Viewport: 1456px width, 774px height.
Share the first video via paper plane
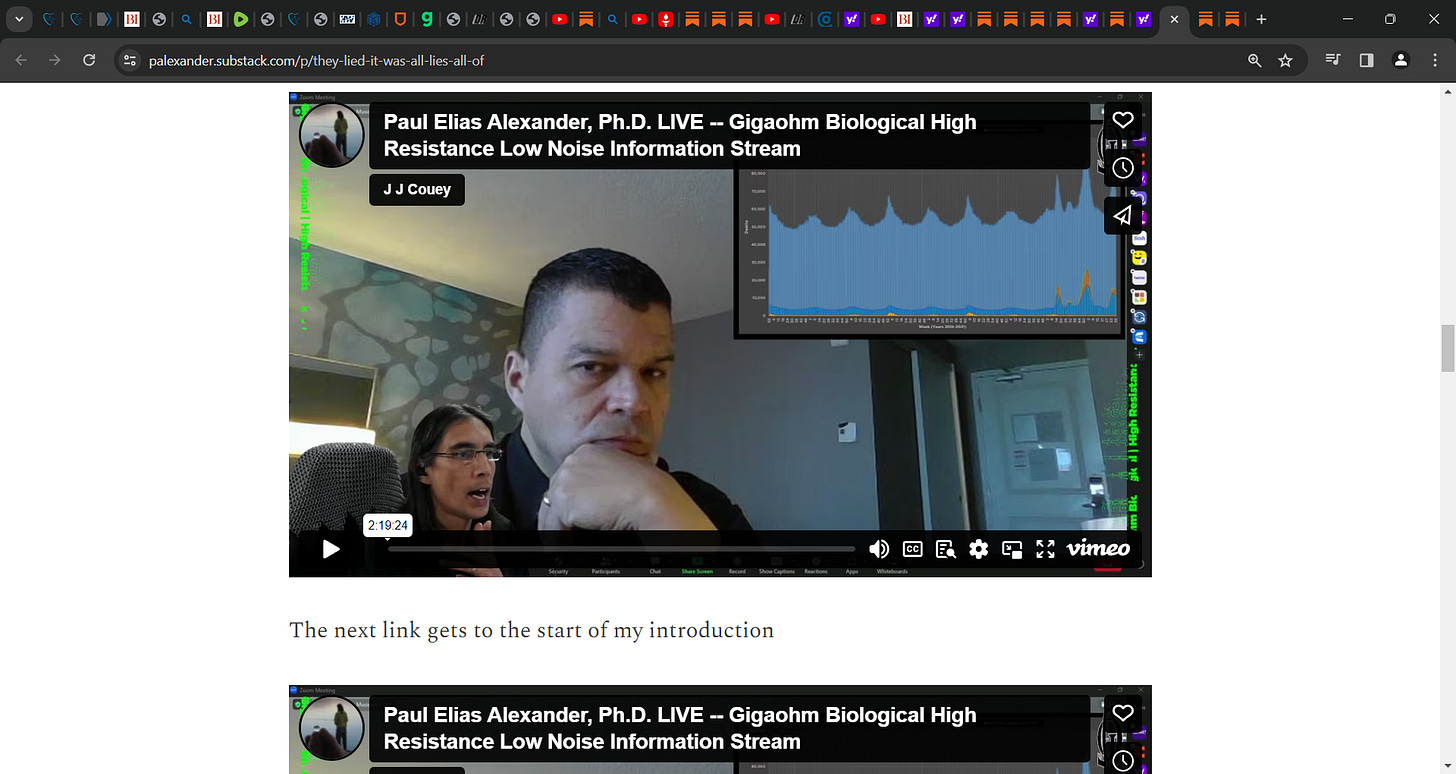(x=1123, y=216)
